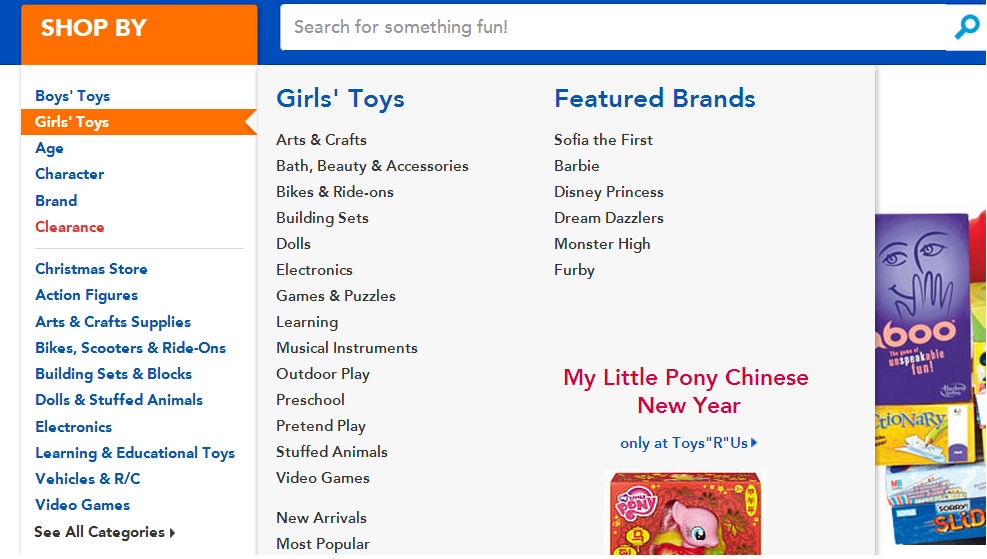Click the search magnifier icon
This screenshot has height=559, width=987.
966,27
